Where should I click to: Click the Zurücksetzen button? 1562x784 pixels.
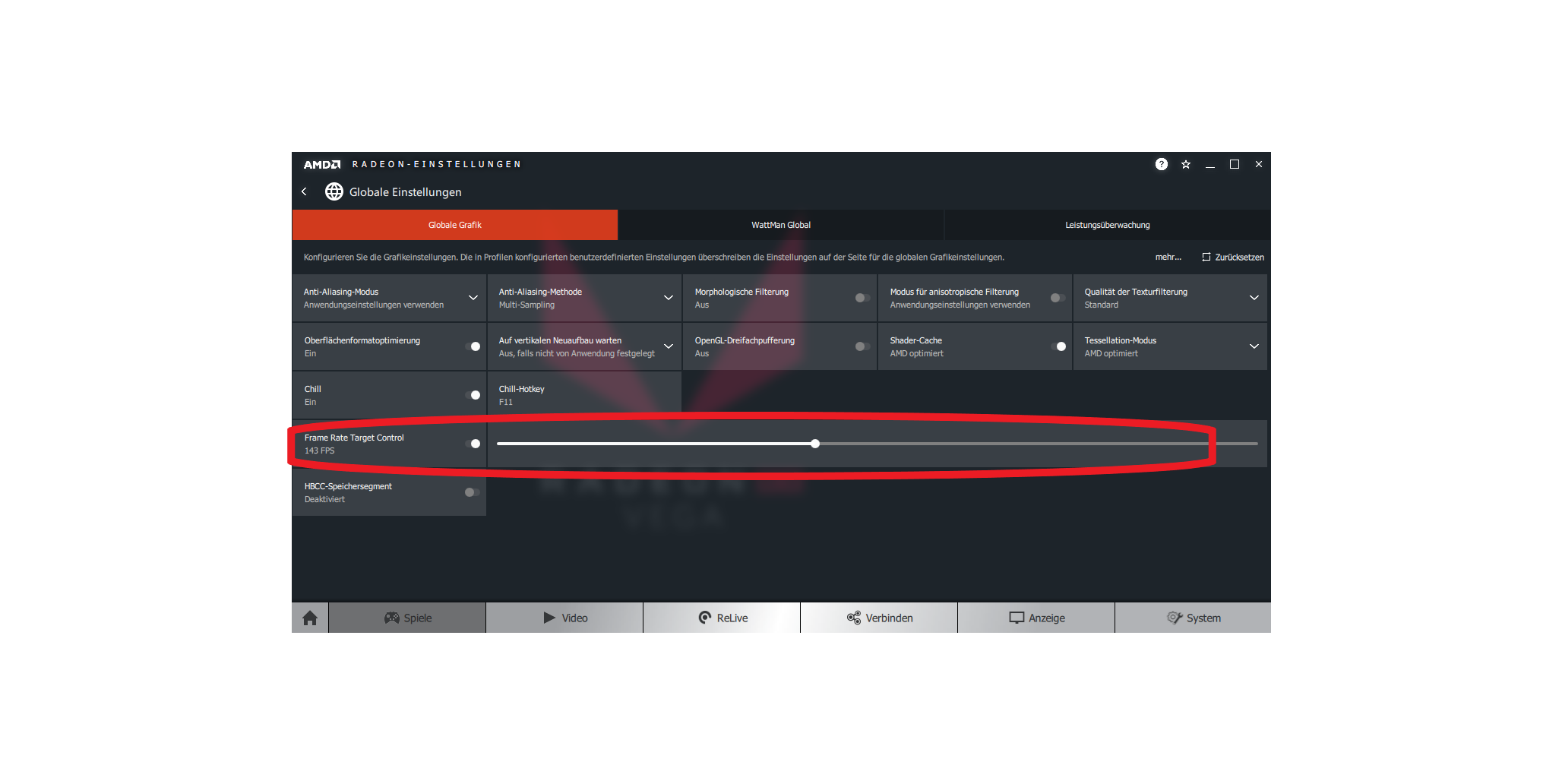[1233, 257]
